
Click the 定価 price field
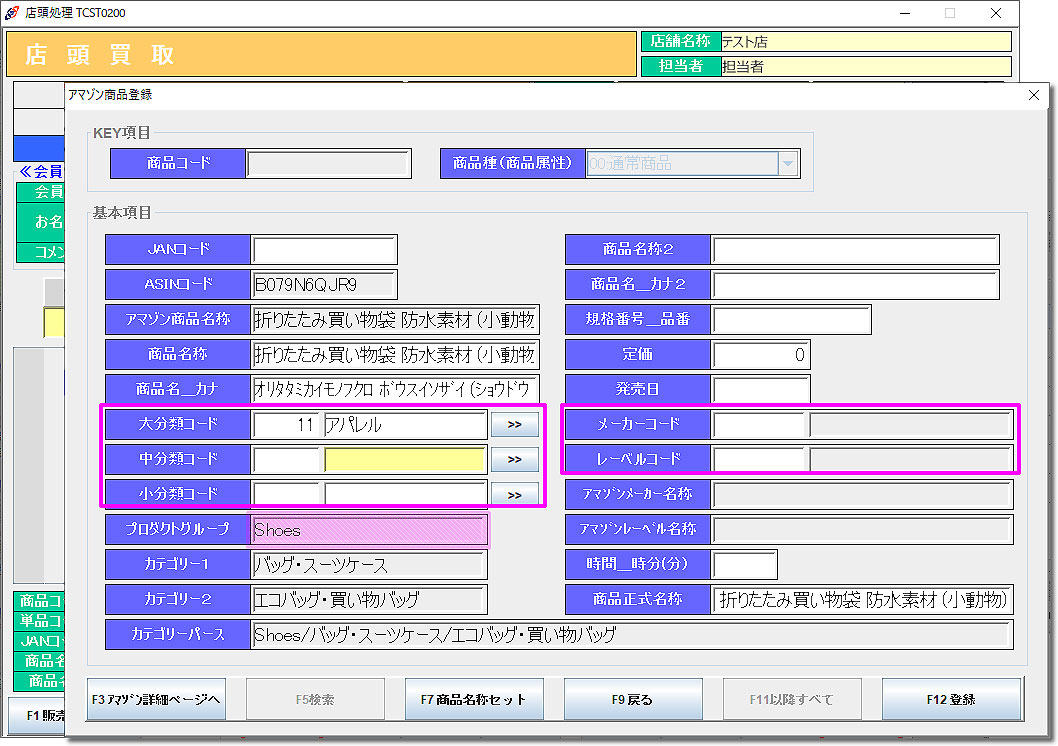[x=760, y=355]
